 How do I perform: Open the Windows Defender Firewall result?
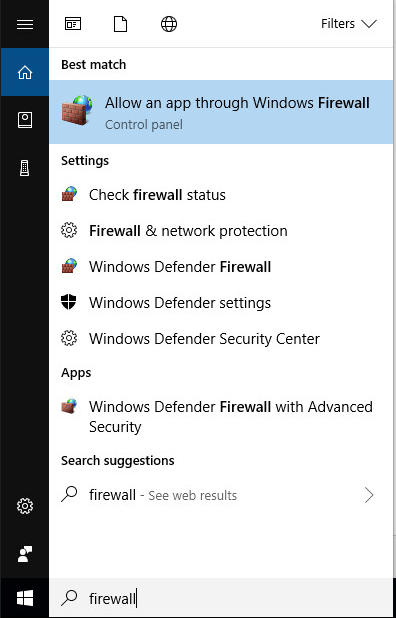tap(221, 267)
